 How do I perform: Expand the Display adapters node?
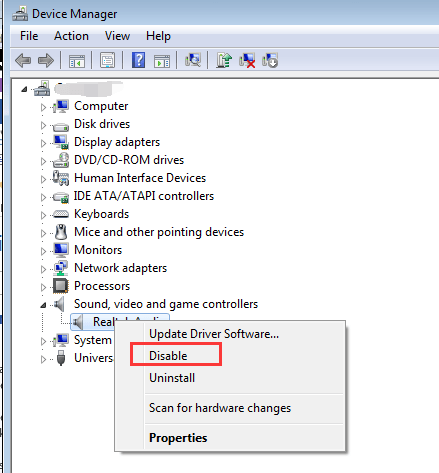(43, 143)
